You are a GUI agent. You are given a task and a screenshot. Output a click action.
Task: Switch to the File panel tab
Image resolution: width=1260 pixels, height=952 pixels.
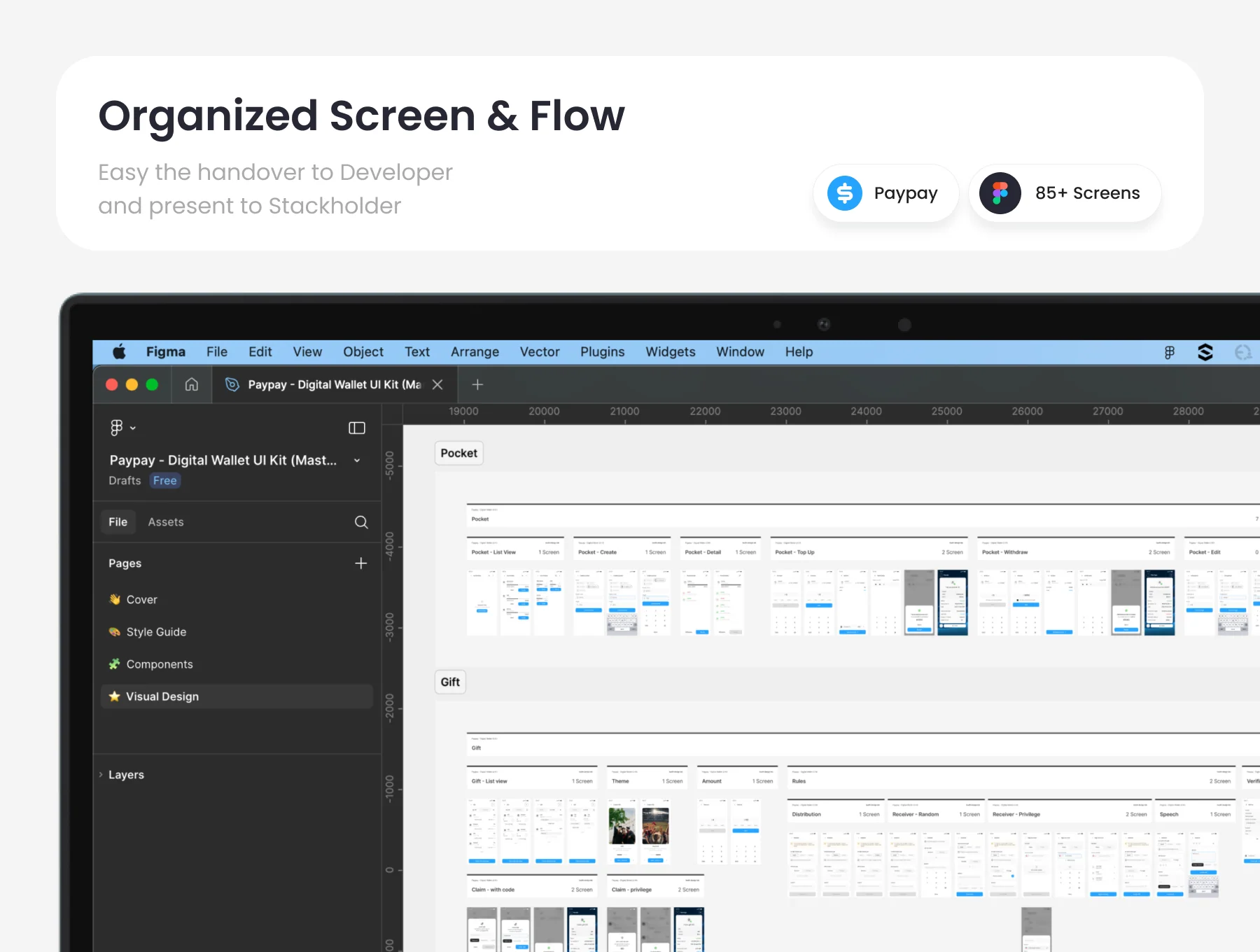pyautogui.click(x=118, y=522)
